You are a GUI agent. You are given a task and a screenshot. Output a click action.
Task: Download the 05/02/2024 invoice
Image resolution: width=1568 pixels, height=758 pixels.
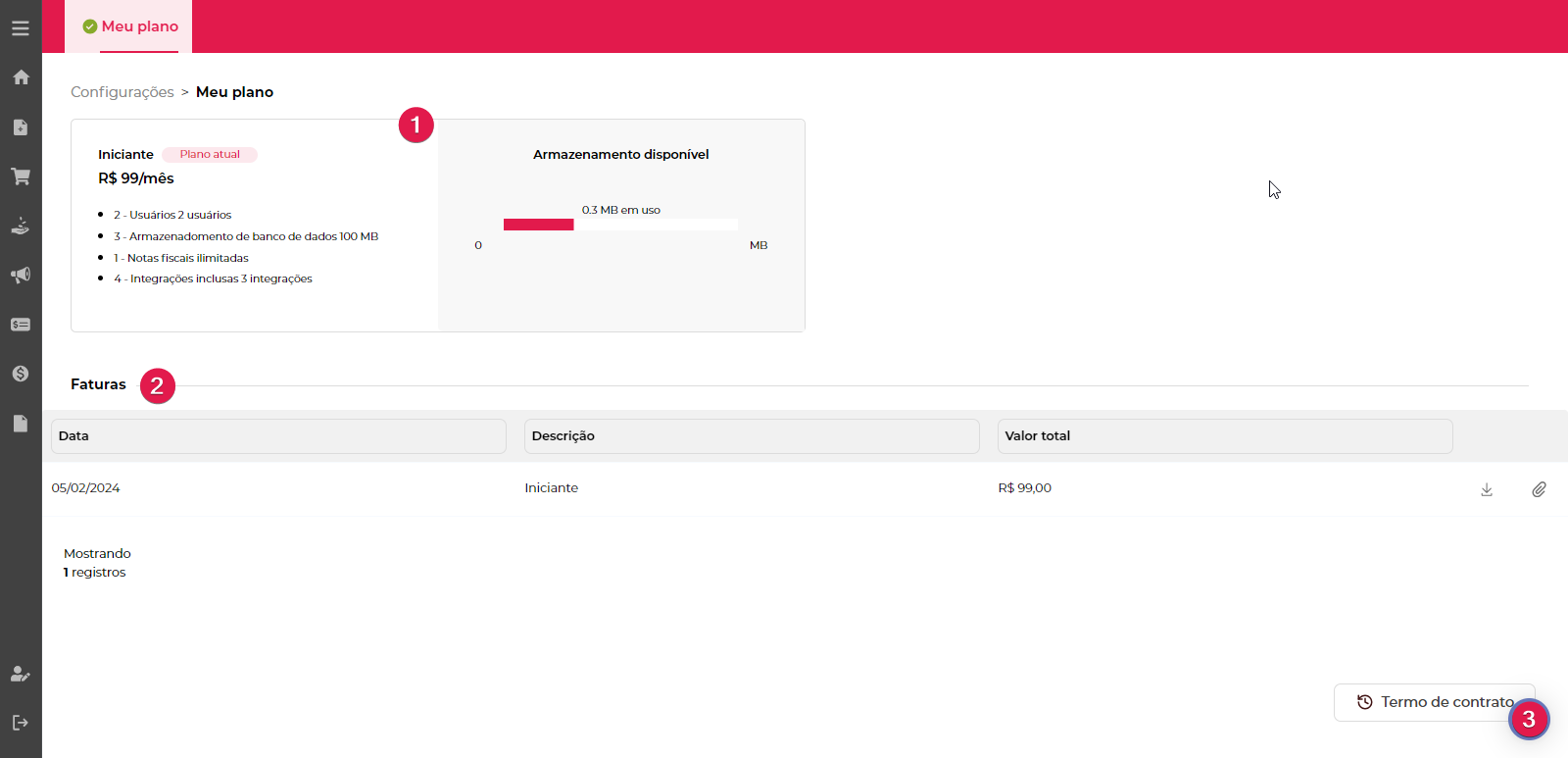pyautogui.click(x=1487, y=489)
